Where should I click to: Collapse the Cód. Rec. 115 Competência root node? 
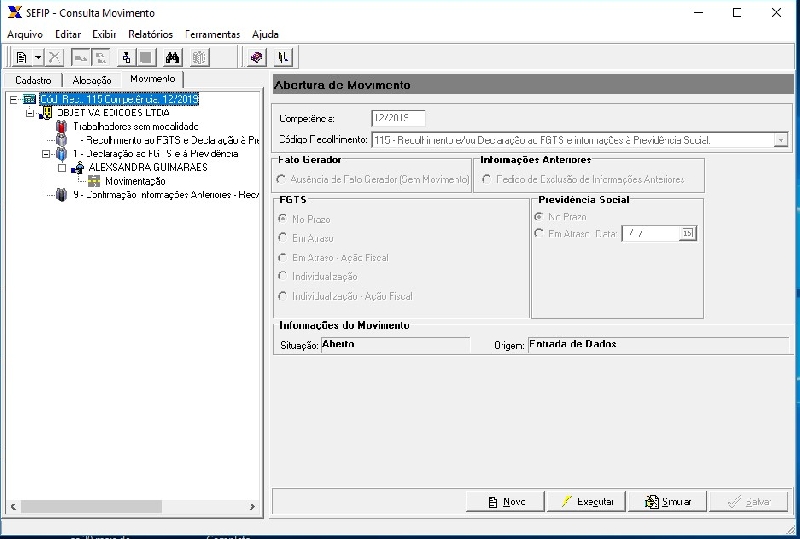click(14, 100)
